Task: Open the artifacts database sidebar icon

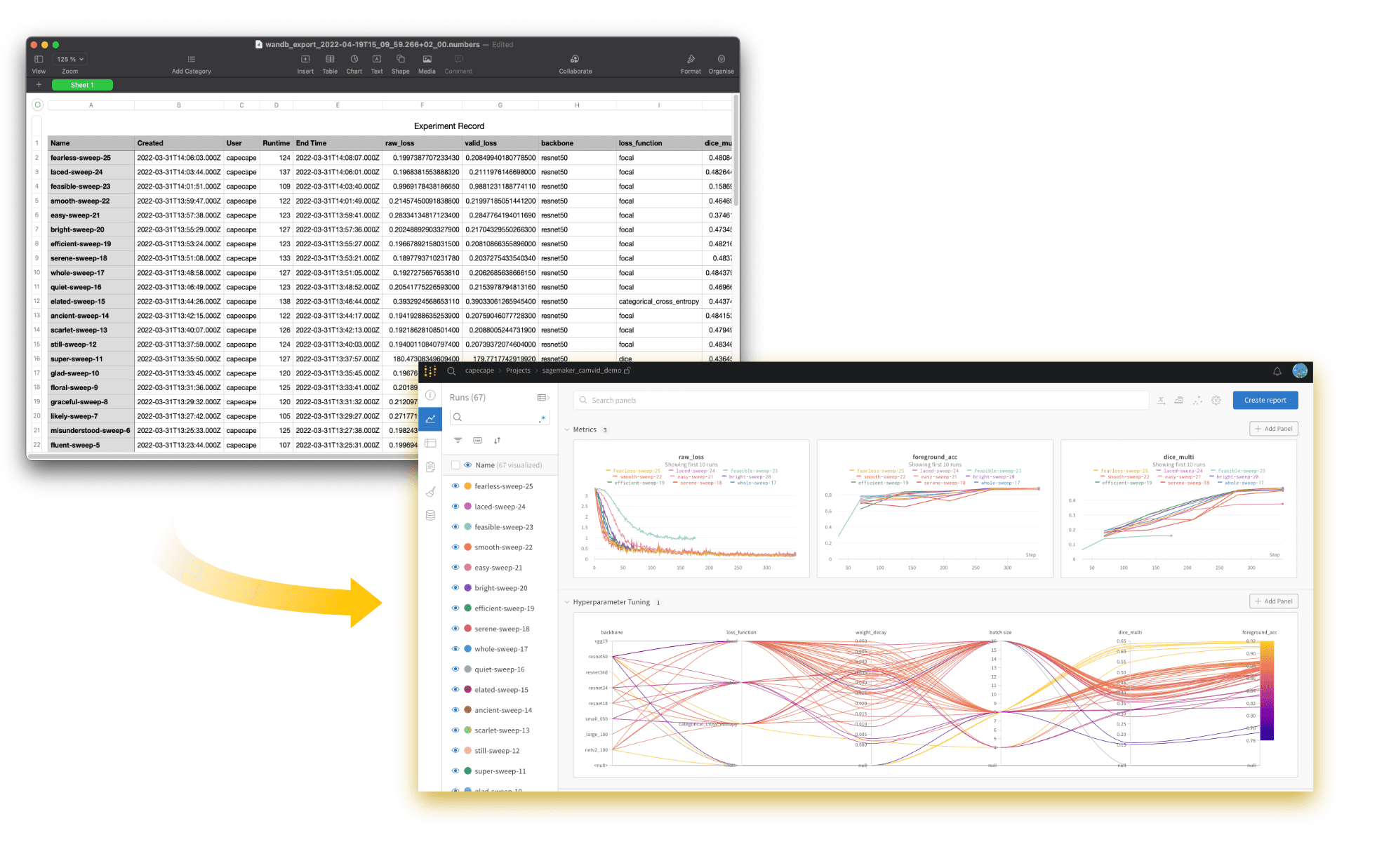Action: (x=430, y=515)
